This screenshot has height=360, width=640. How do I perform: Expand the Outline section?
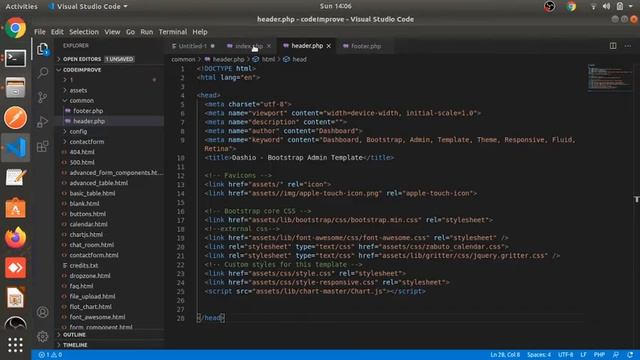(110, 335)
